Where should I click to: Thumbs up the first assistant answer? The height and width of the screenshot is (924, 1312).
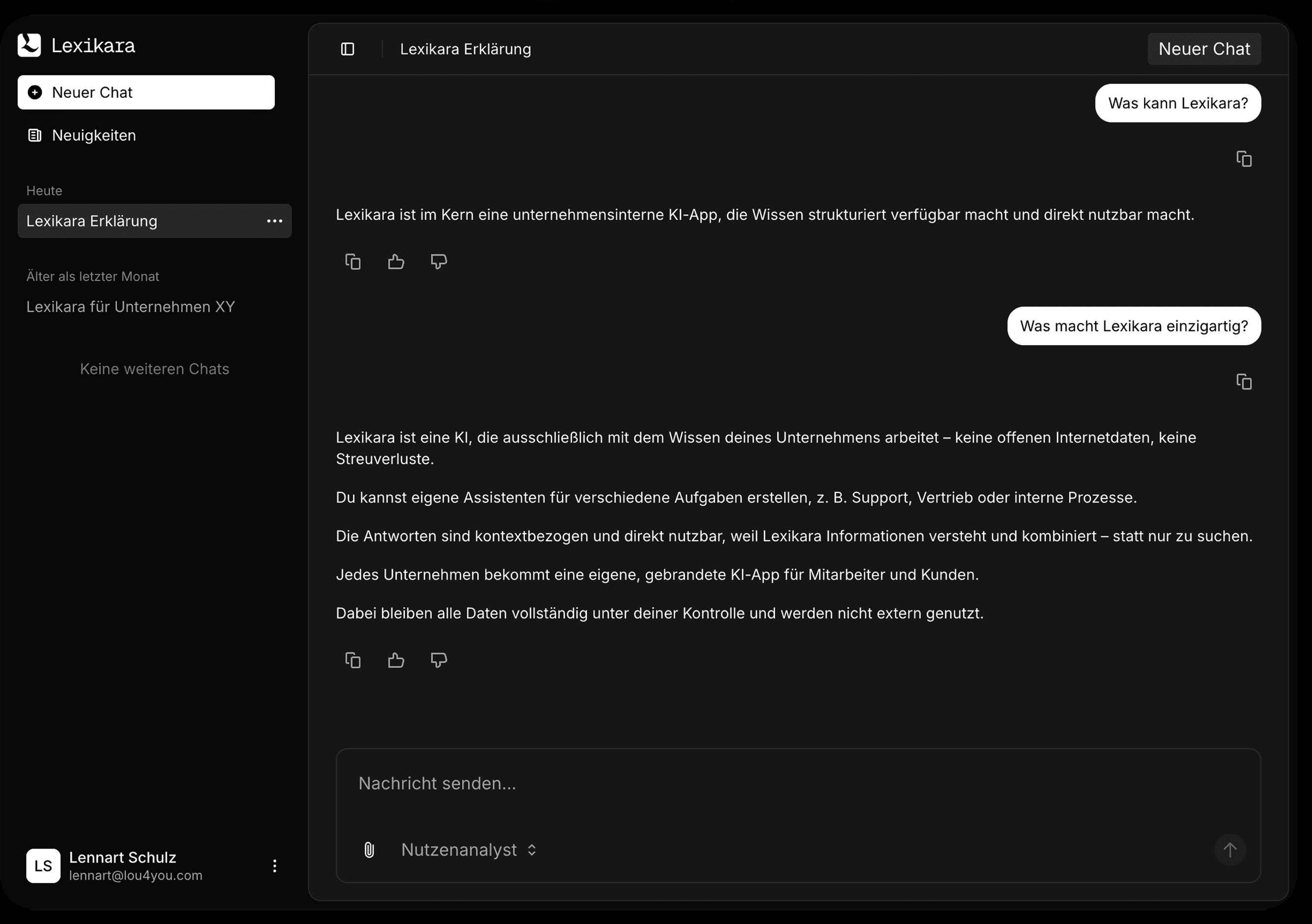(396, 261)
